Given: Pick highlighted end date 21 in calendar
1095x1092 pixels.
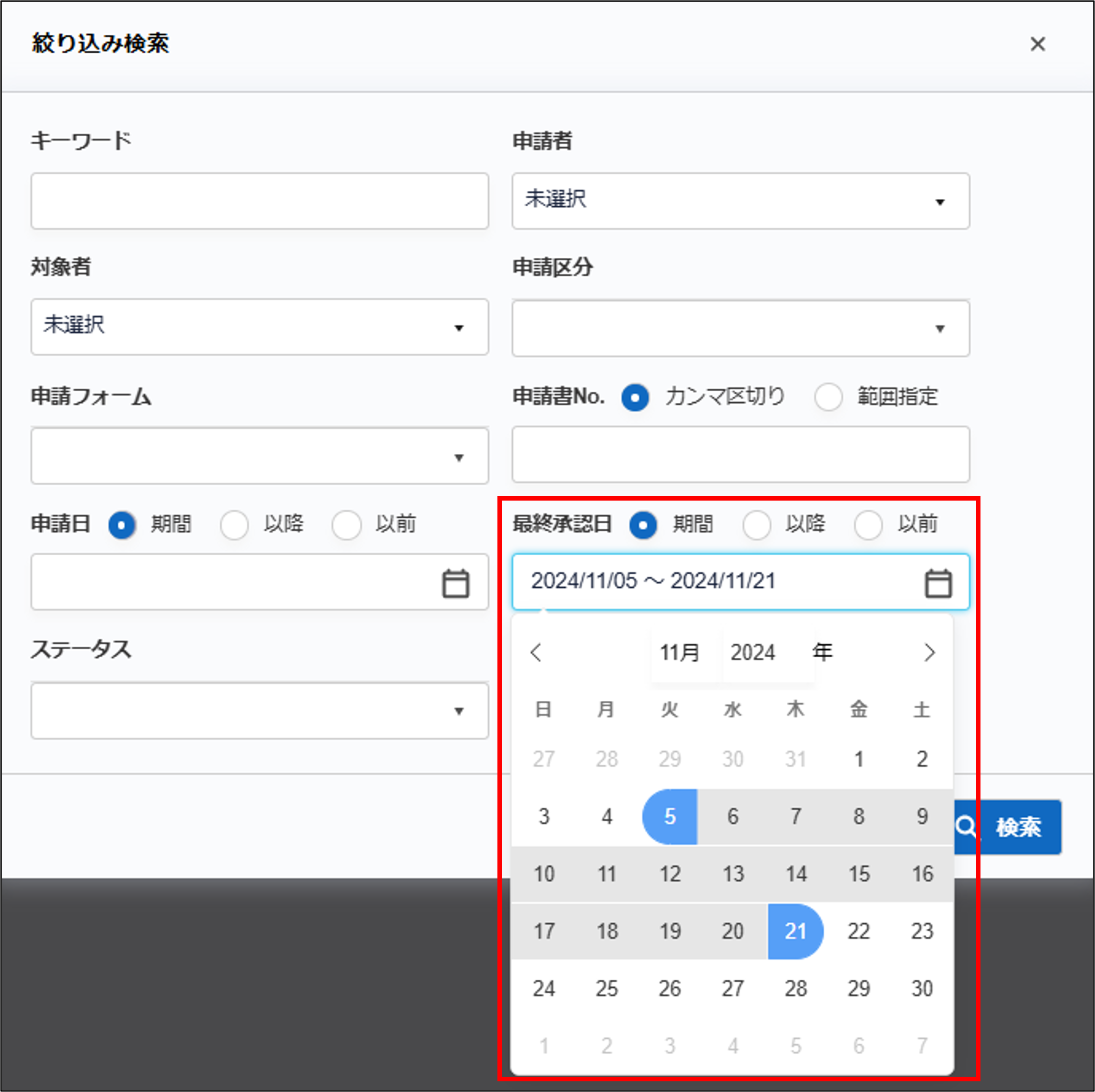Looking at the screenshot, I should tap(795, 931).
